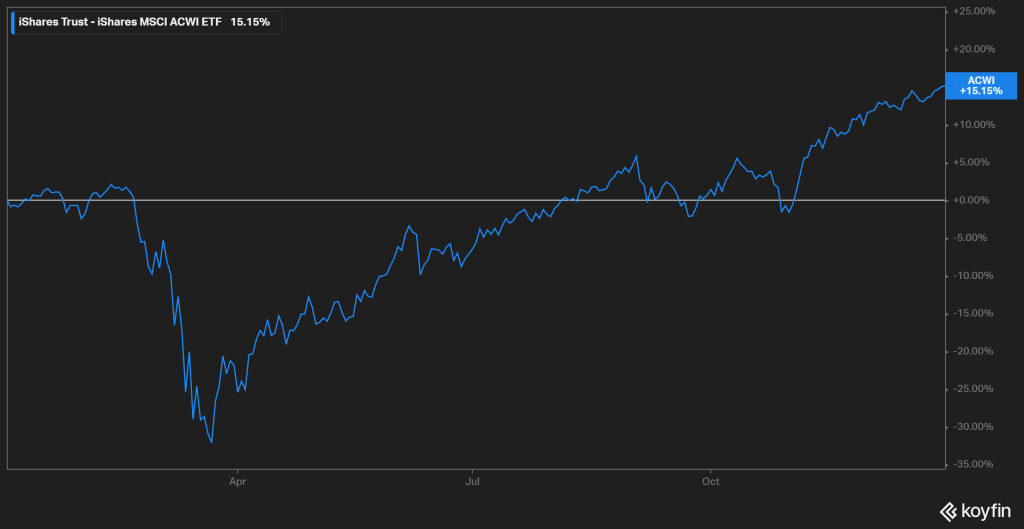
Task: Click the -10.00% label on the y-axis
Action: pyautogui.click(x=974, y=276)
